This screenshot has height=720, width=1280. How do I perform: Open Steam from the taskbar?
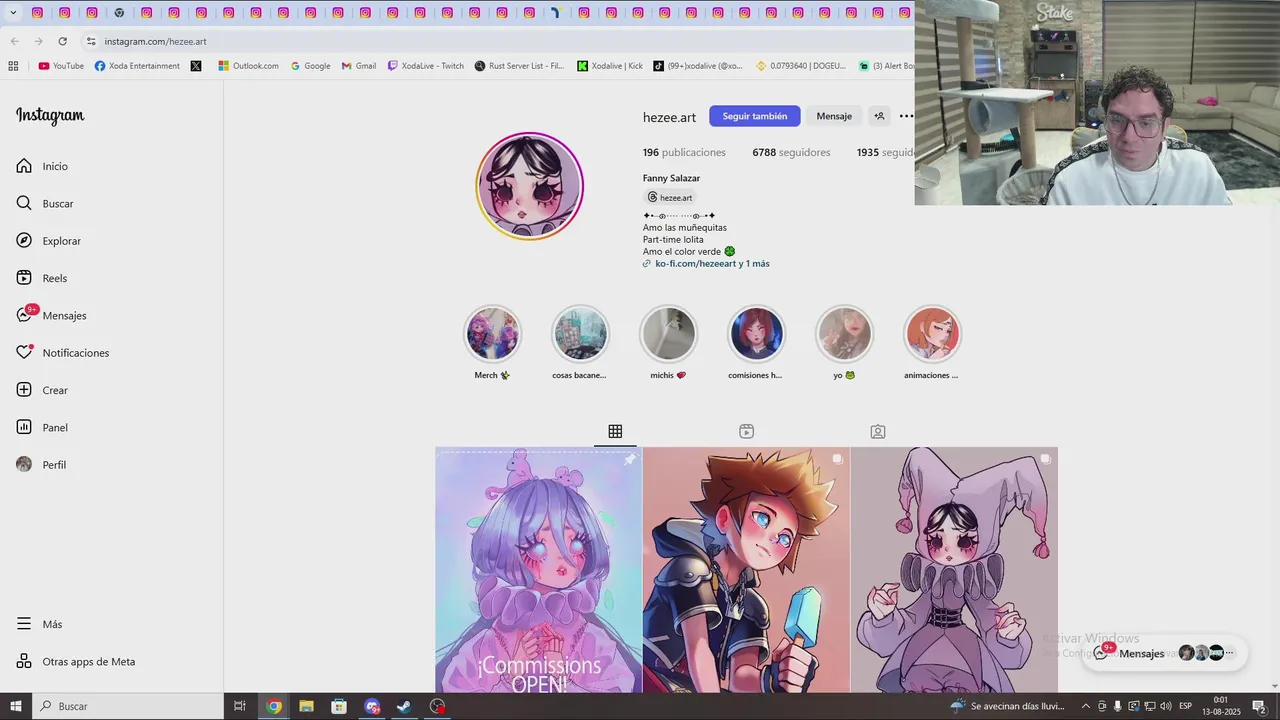pyautogui.click(x=404, y=706)
